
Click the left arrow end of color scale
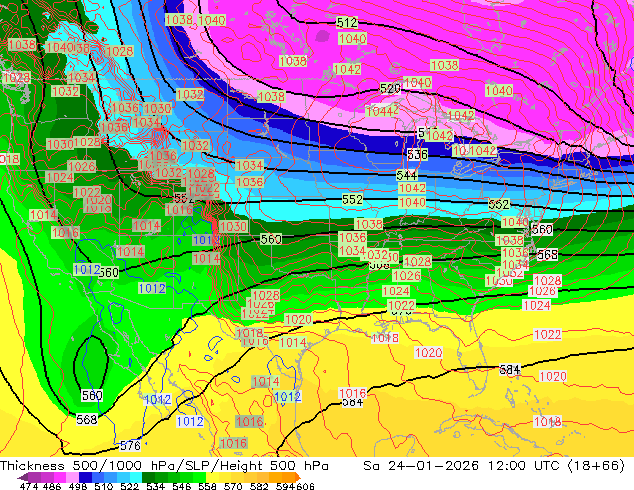[x=23, y=477]
